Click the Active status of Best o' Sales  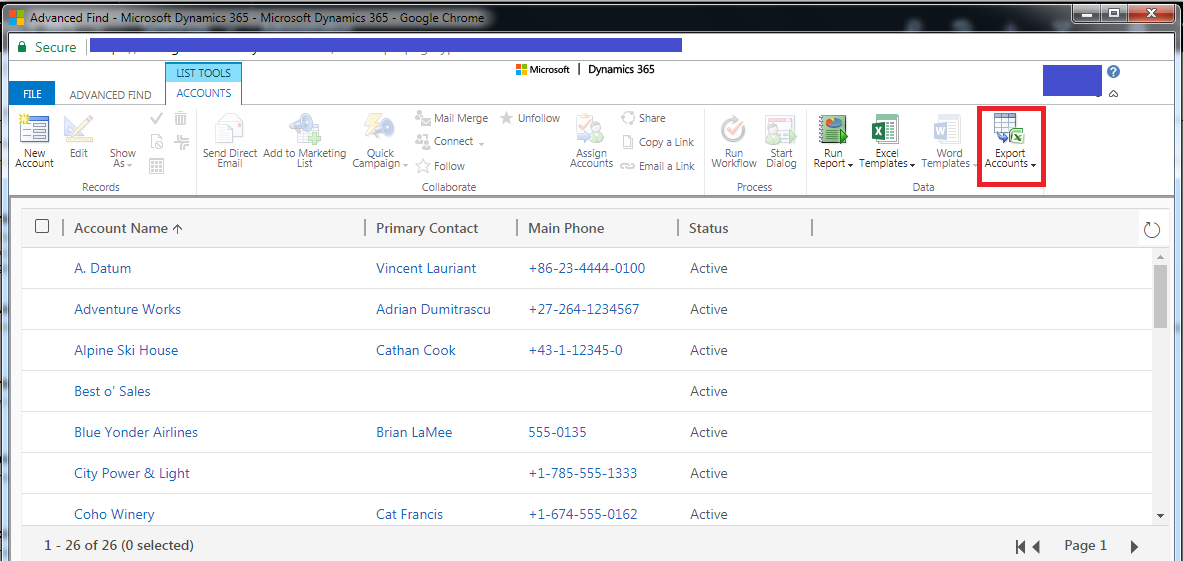(x=708, y=391)
